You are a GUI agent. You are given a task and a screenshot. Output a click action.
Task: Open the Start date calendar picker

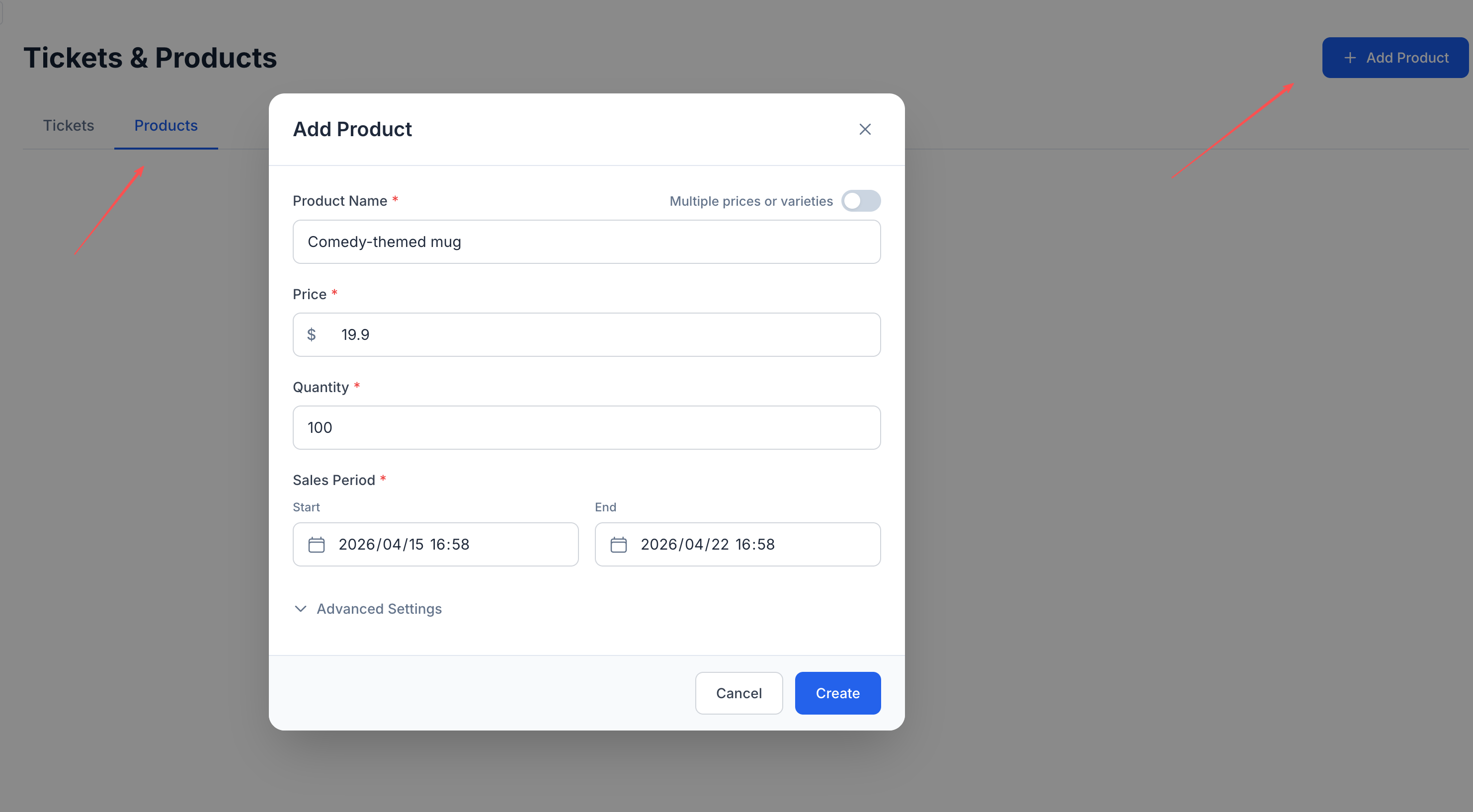tap(317, 544)
